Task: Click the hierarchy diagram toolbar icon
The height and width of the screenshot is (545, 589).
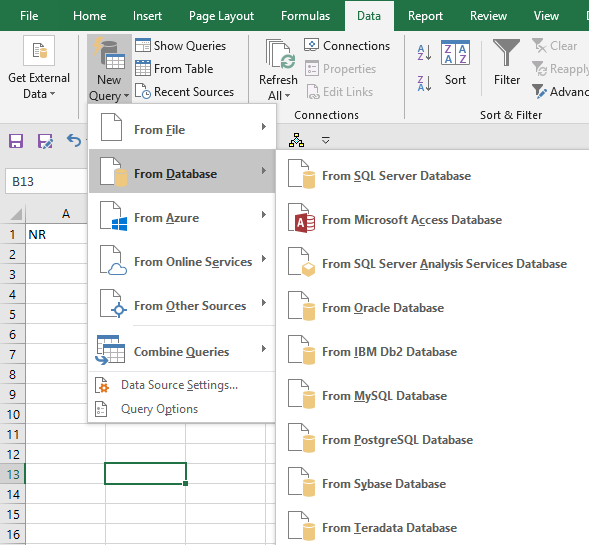Action: [x=296, y=140]
